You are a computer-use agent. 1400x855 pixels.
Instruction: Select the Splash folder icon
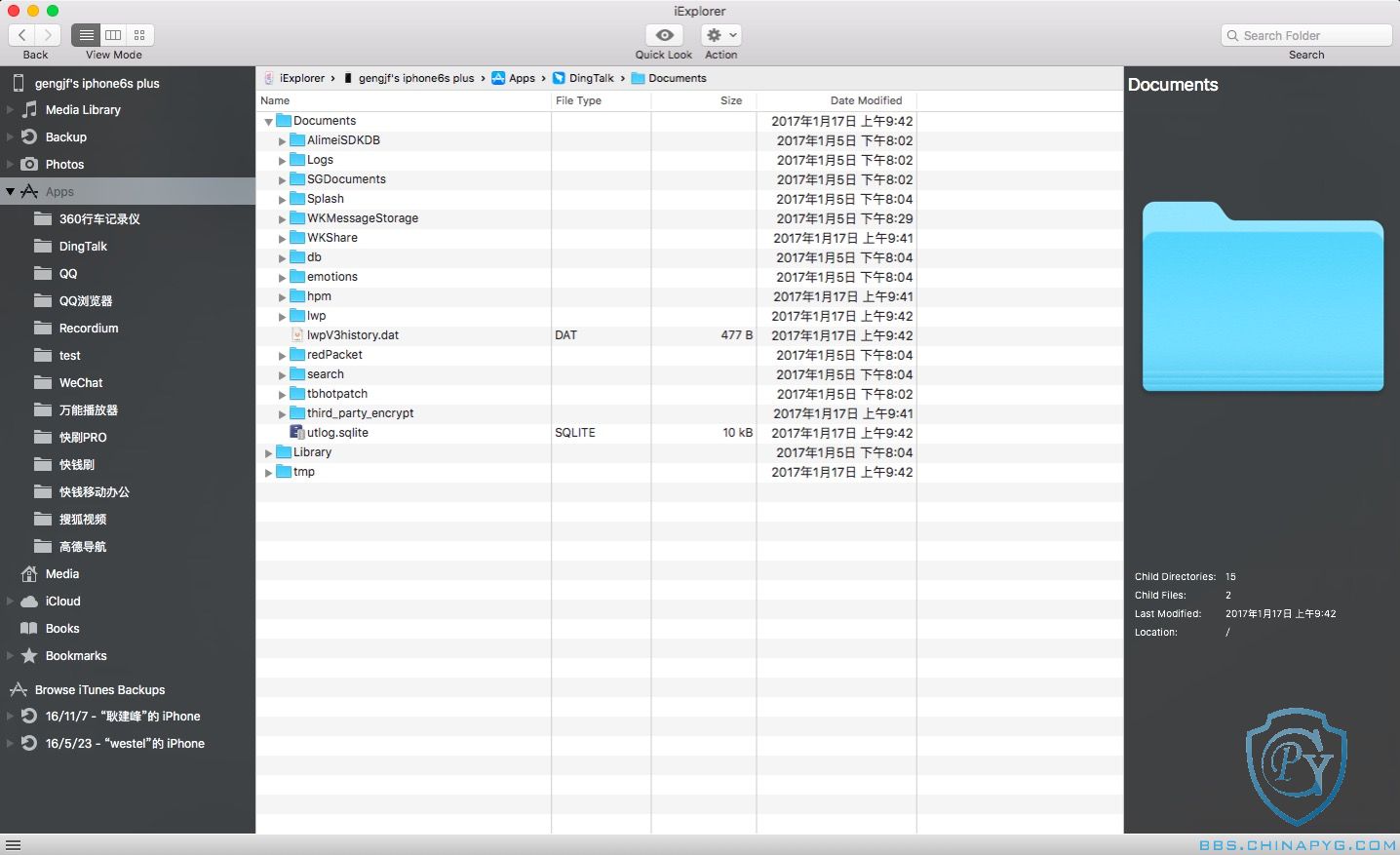coord(297,199)
